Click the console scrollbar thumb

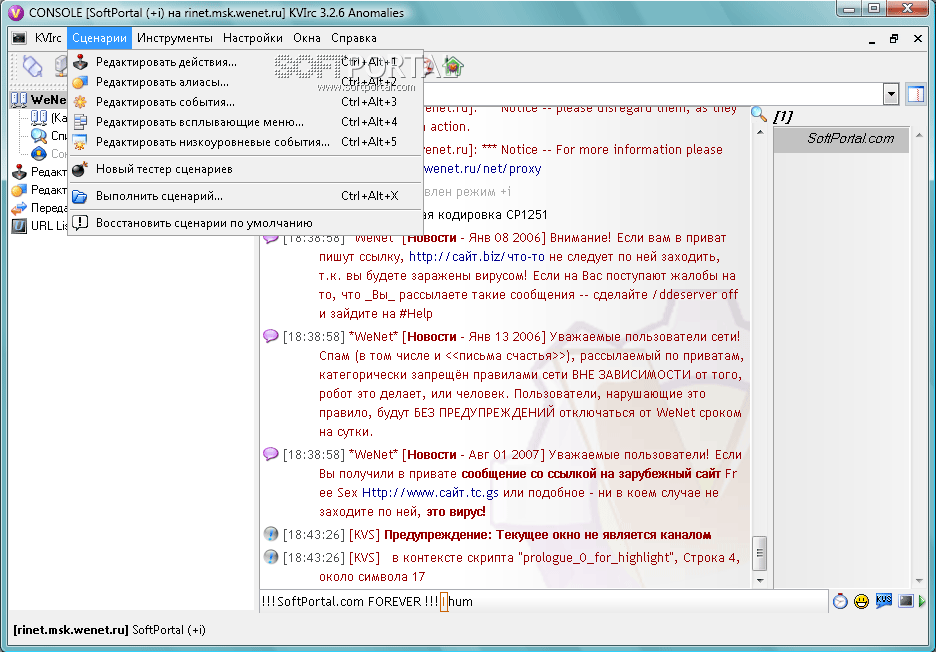click(760, 553)
